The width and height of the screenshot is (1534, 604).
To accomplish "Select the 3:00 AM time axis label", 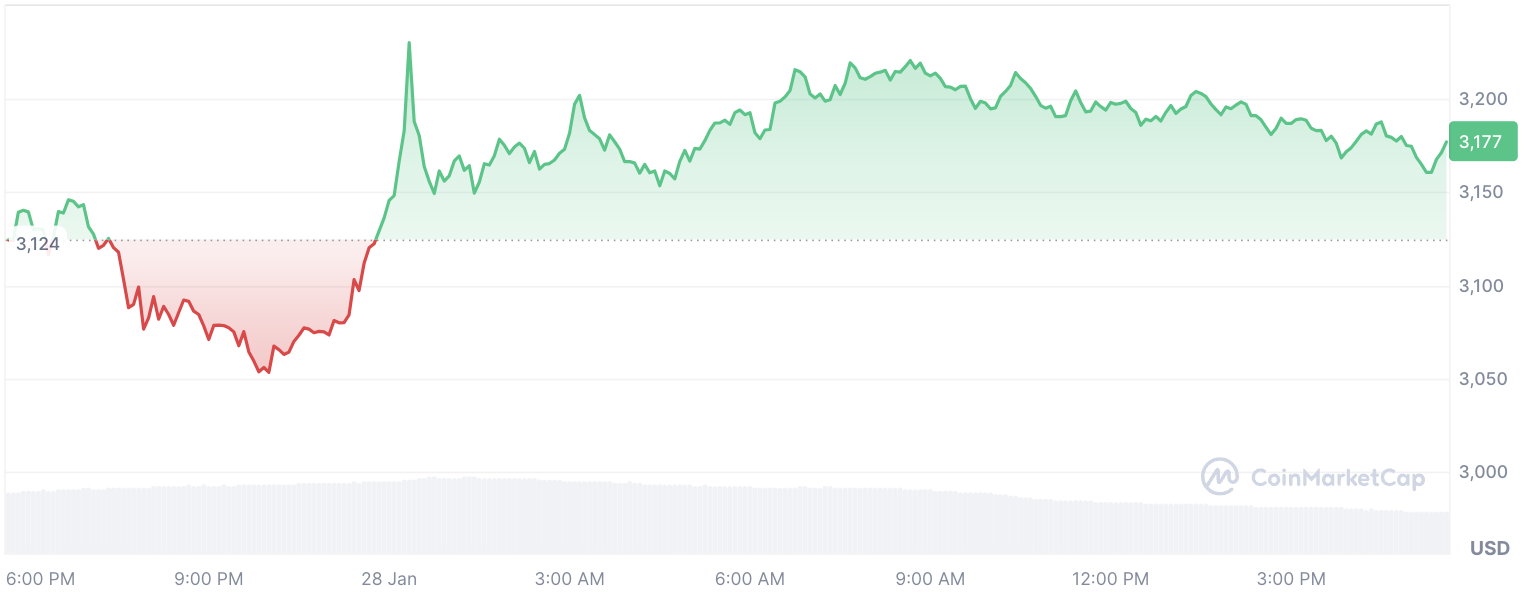I will point(570,579).
